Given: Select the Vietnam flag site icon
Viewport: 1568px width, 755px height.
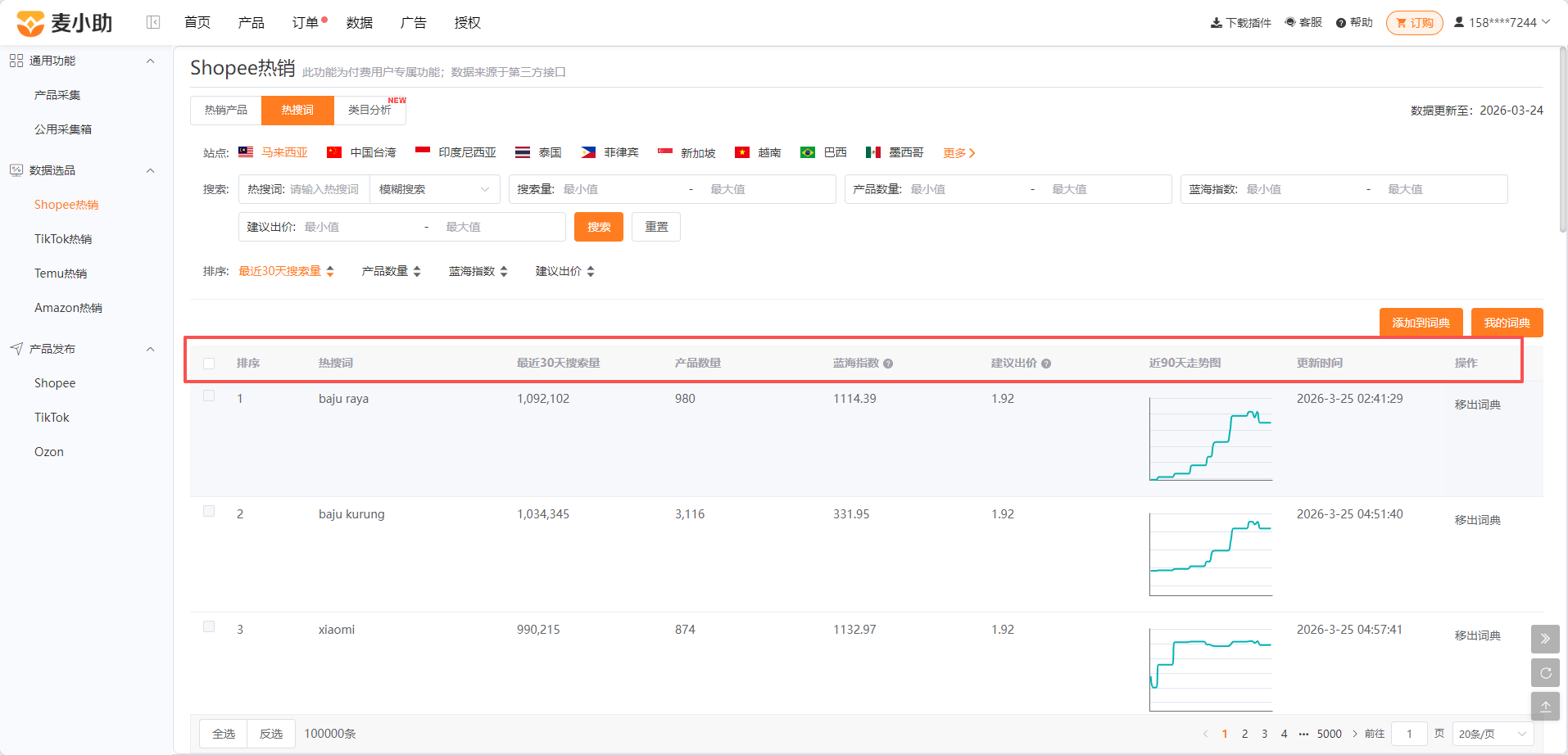Looking at the screenshot, I should tap(742, 151).
